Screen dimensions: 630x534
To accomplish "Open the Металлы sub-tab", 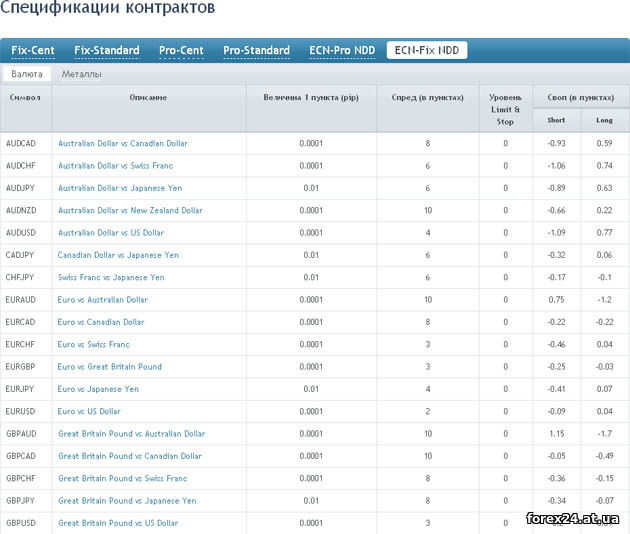I will click(x=82, y=74).
